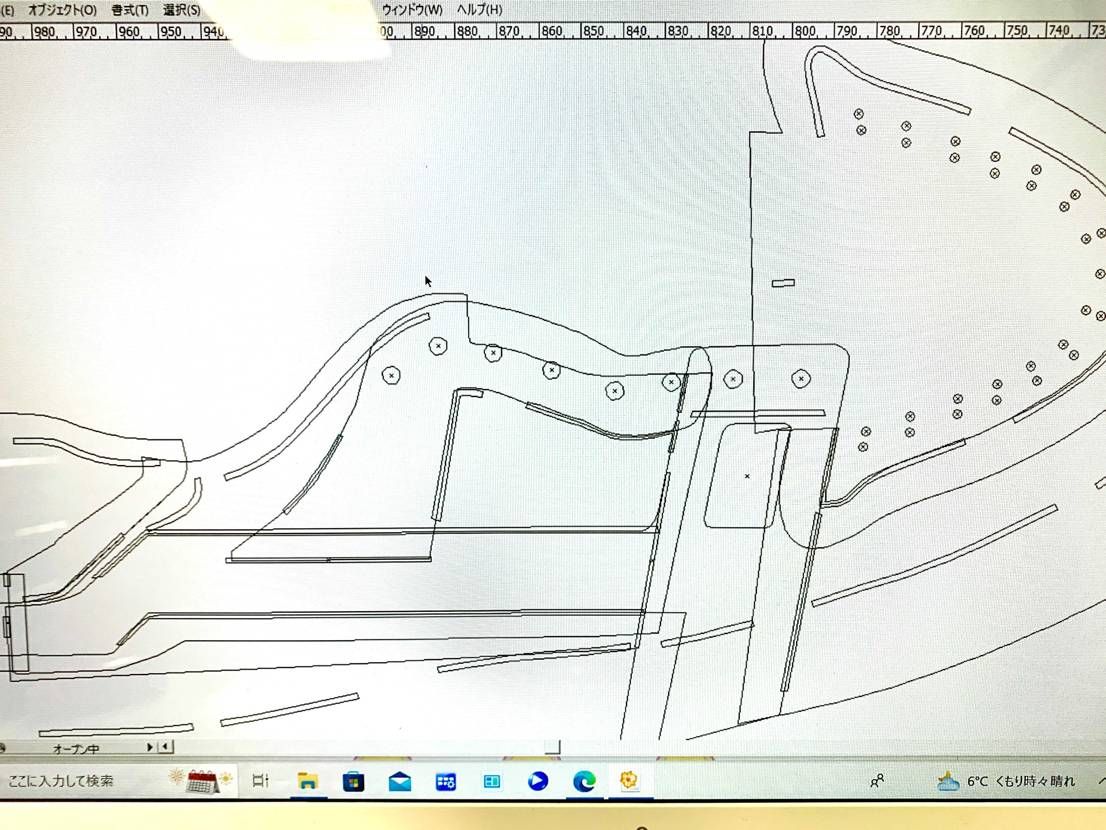The height and width of the screenshot is (830, 1106).
Task: Open the オブジェクト(O) menu
Action: (62, 10)
